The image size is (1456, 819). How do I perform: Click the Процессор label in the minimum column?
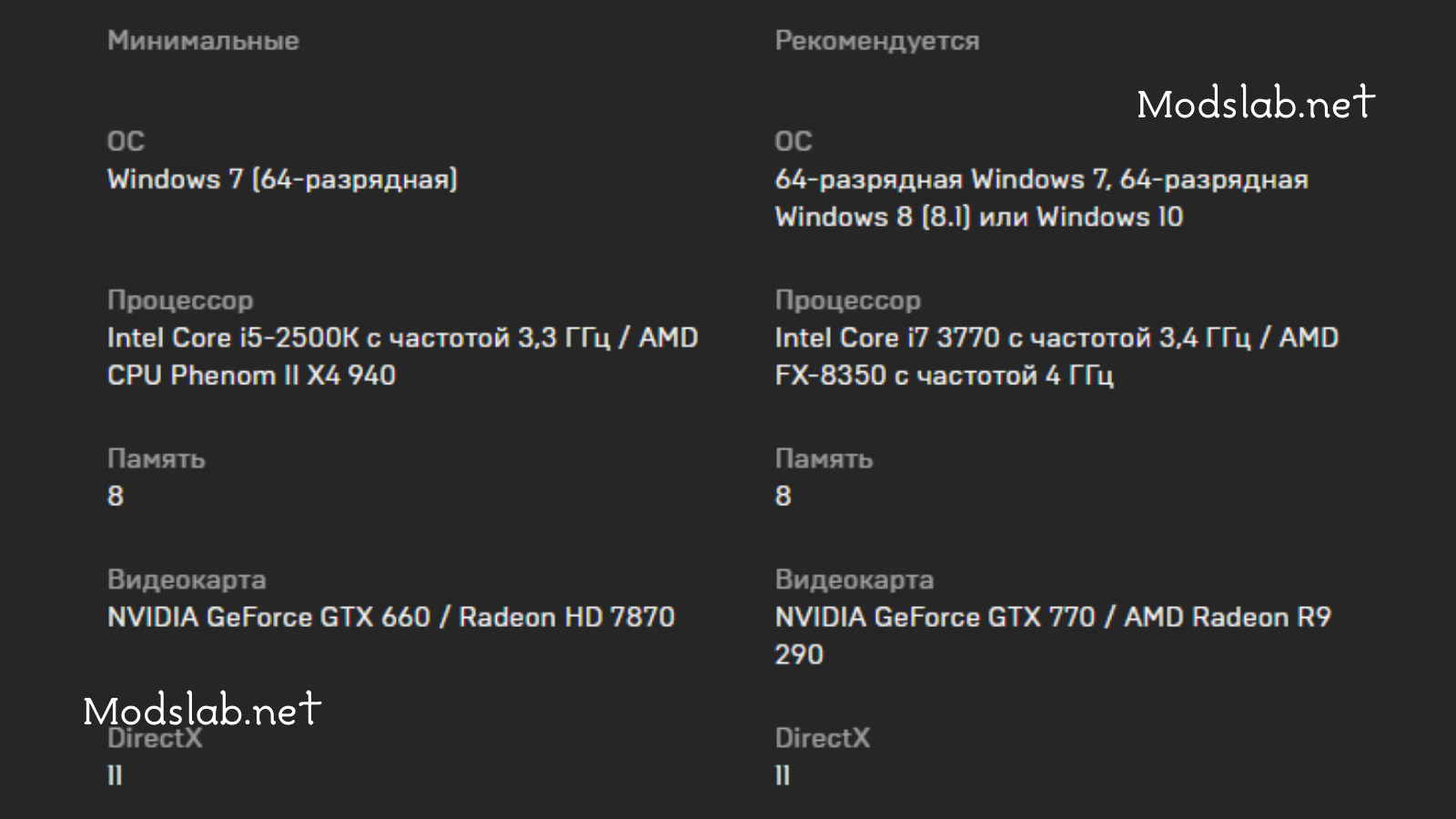click(180, 300)
